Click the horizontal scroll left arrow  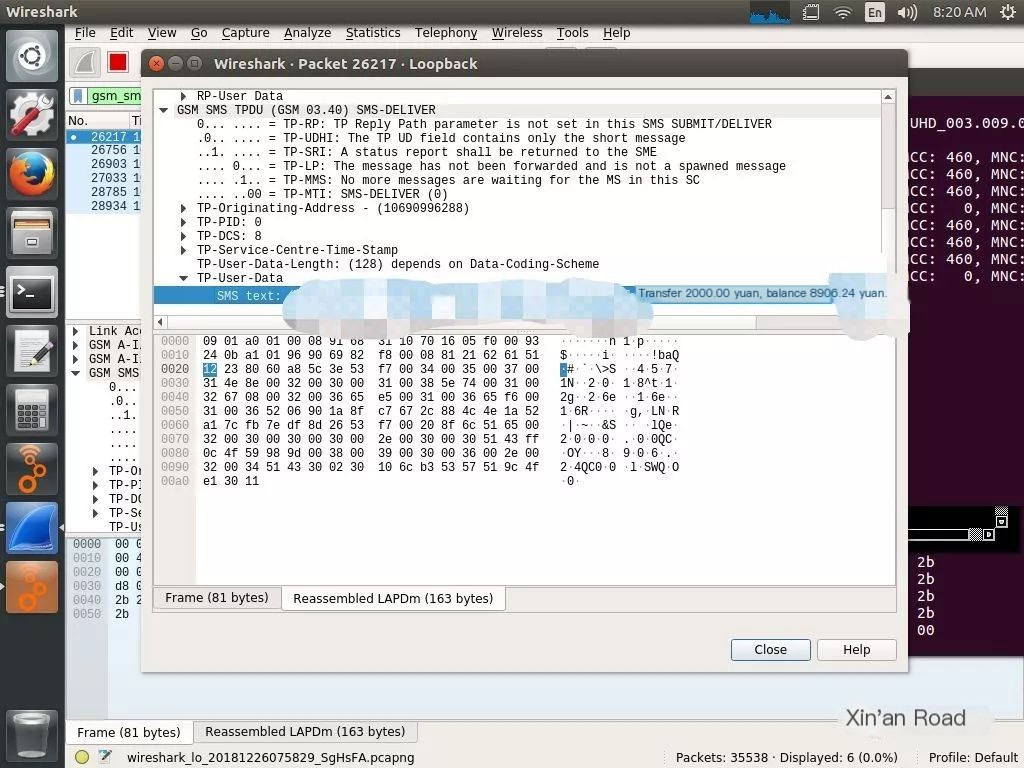tap(160, 322)
